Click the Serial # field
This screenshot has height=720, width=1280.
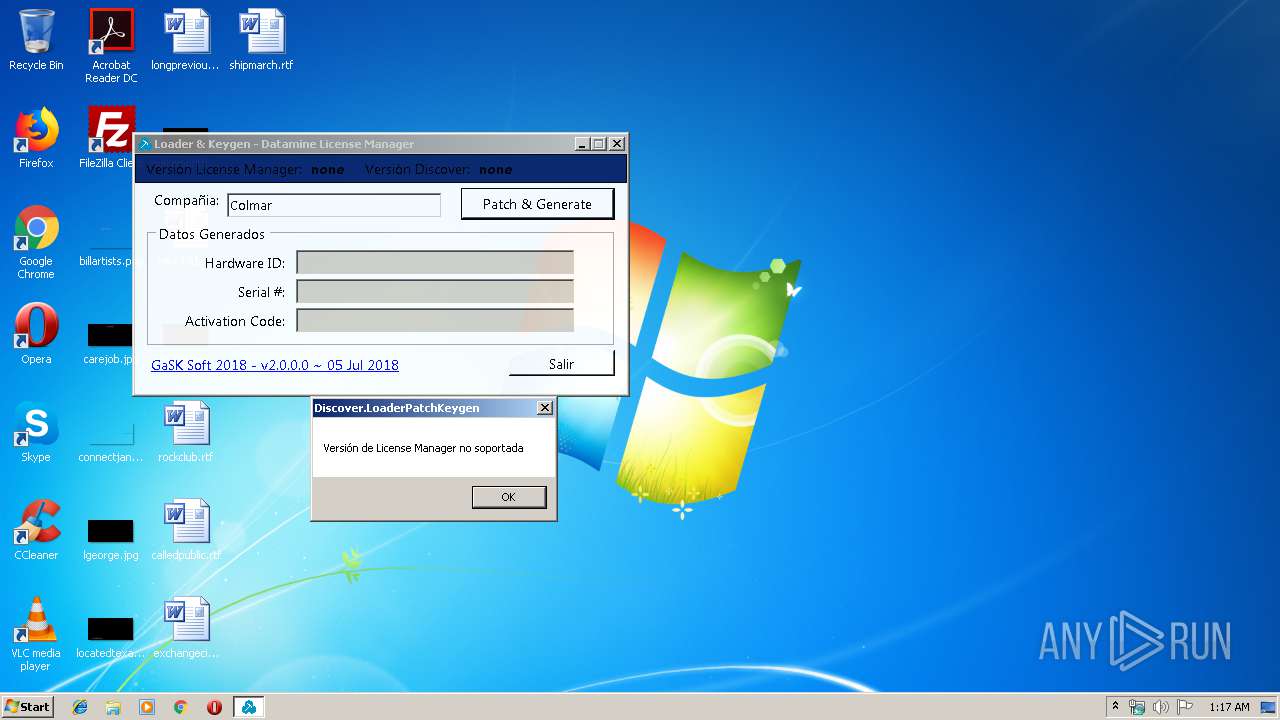[x=435, y=292]
